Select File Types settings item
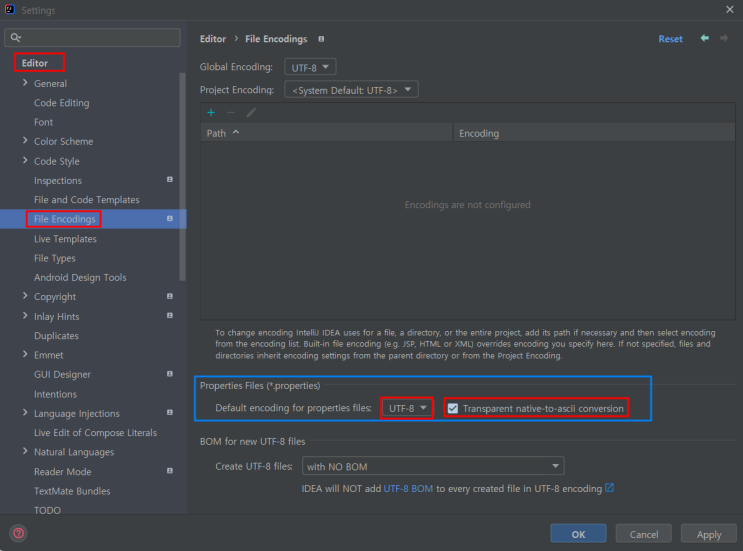The height and width of the screenshot is (551, 743). click(x=54, y=258)
